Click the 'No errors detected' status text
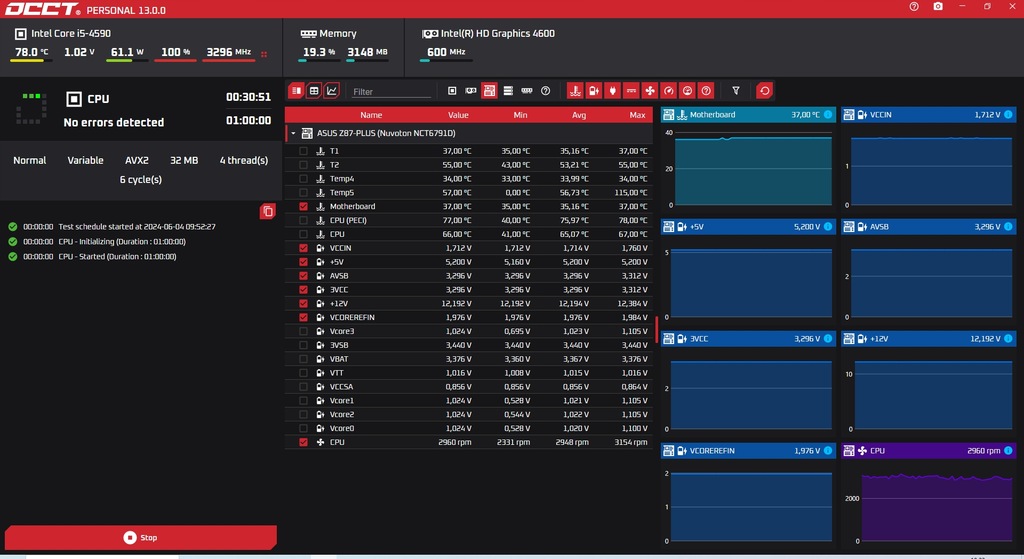1024x559 pixels. tap(114, 122)
